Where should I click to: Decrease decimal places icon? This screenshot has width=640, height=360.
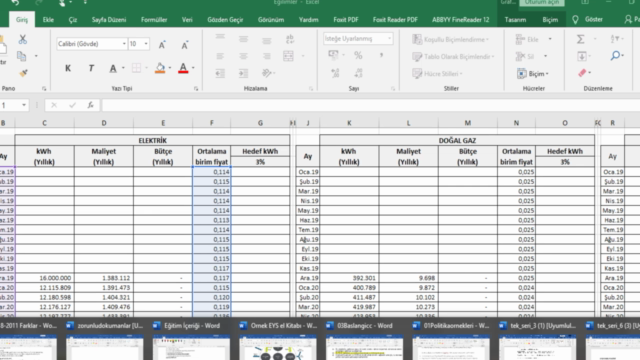358,73
